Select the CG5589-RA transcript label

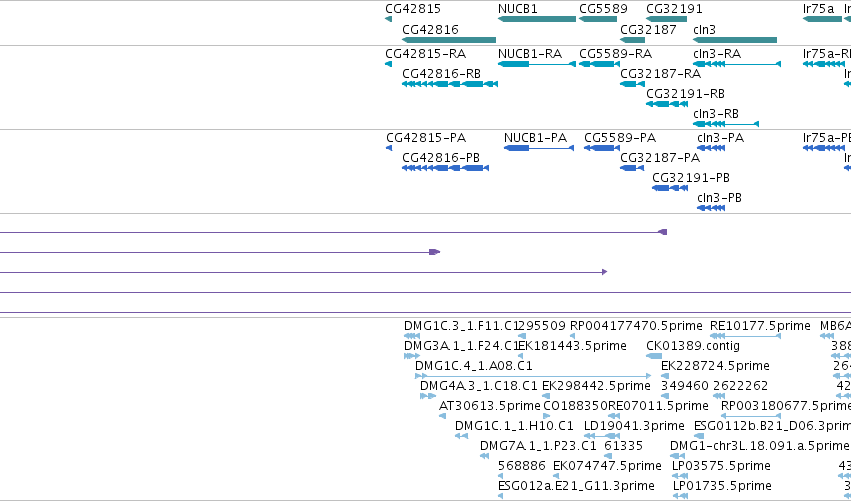pyautogui.click(x=615, y=54)
